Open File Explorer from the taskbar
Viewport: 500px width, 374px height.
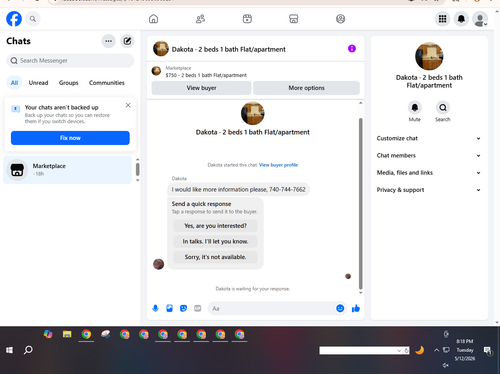point(67,334)
